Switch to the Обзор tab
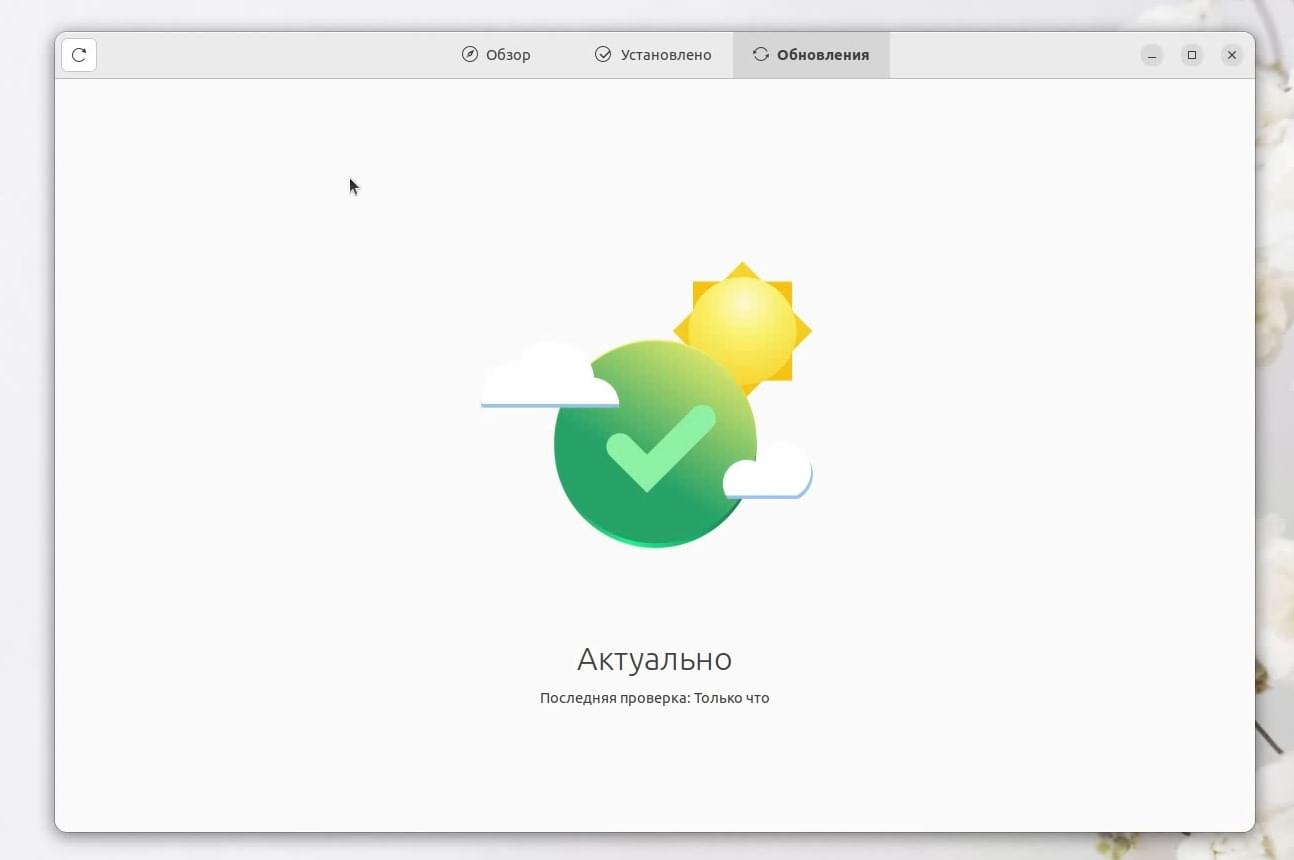The width and height of the screenshot is (1294, 860). (496, 55)
